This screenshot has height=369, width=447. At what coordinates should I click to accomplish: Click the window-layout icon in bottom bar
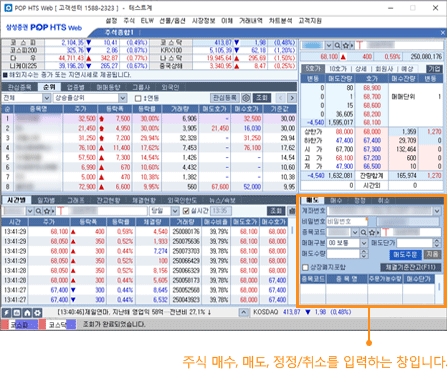pos(17,313)
